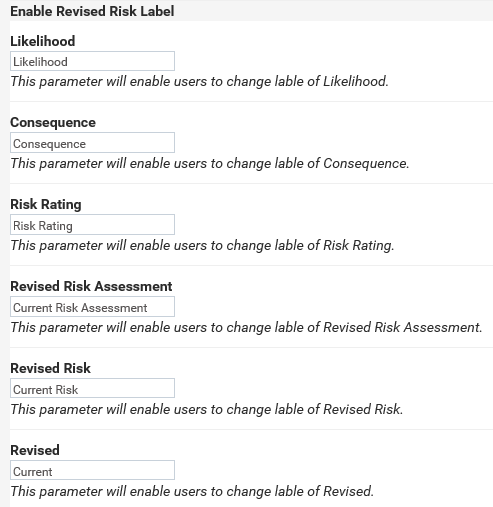The width and height of the screenshot is (493, 507).
Task: Click the italic description for Risk Rating
Action: coord(202,246)
